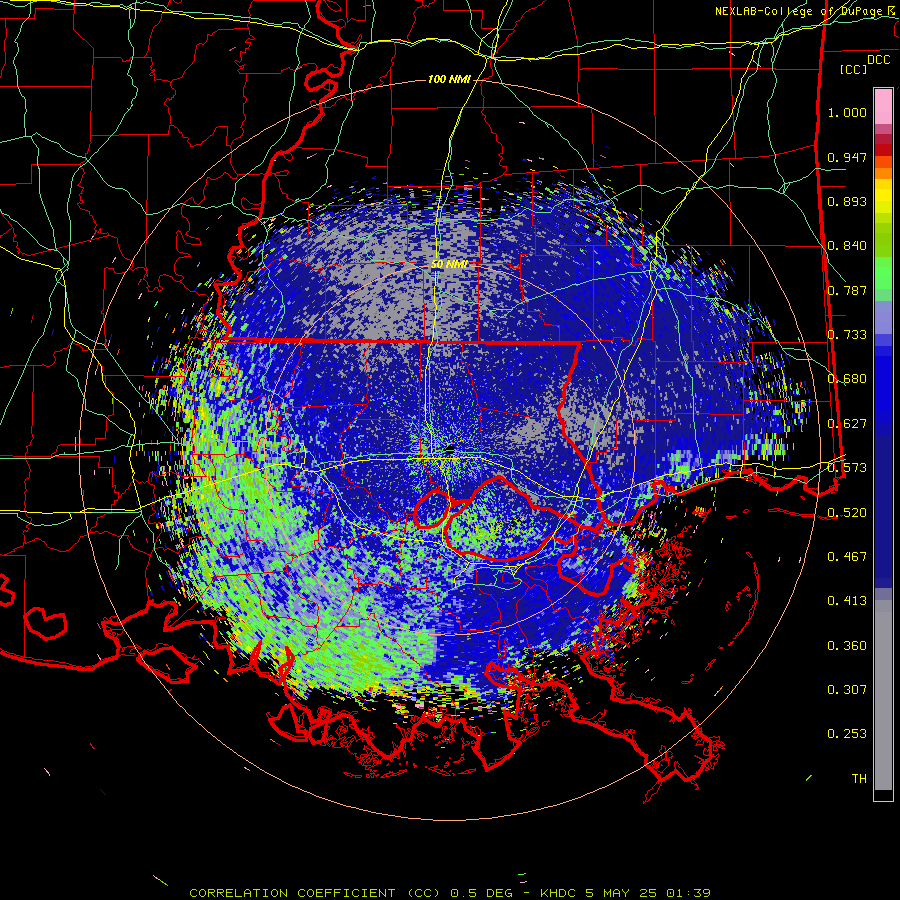Click the 0.840 legend value
This screenshot has height=900, width=900.
[x=847, y=246]
